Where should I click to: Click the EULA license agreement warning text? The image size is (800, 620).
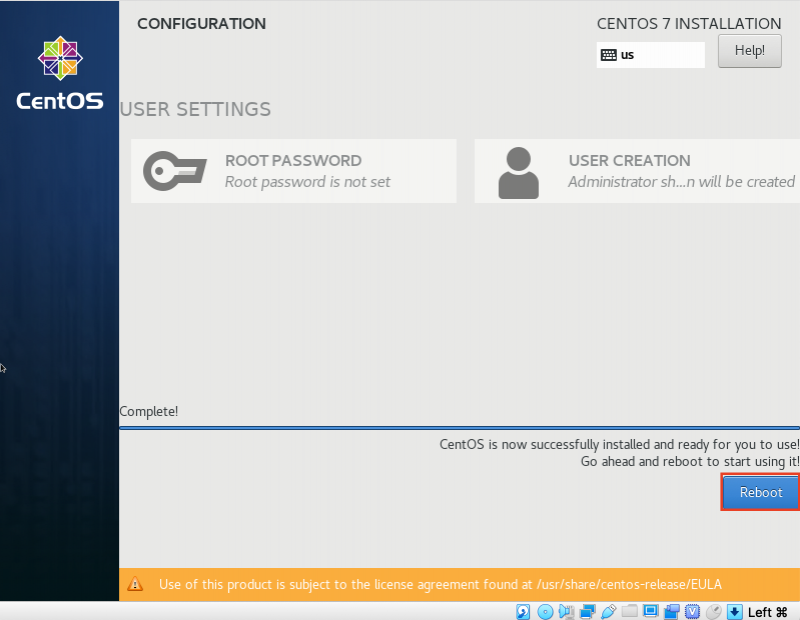[x=440, y=584]
